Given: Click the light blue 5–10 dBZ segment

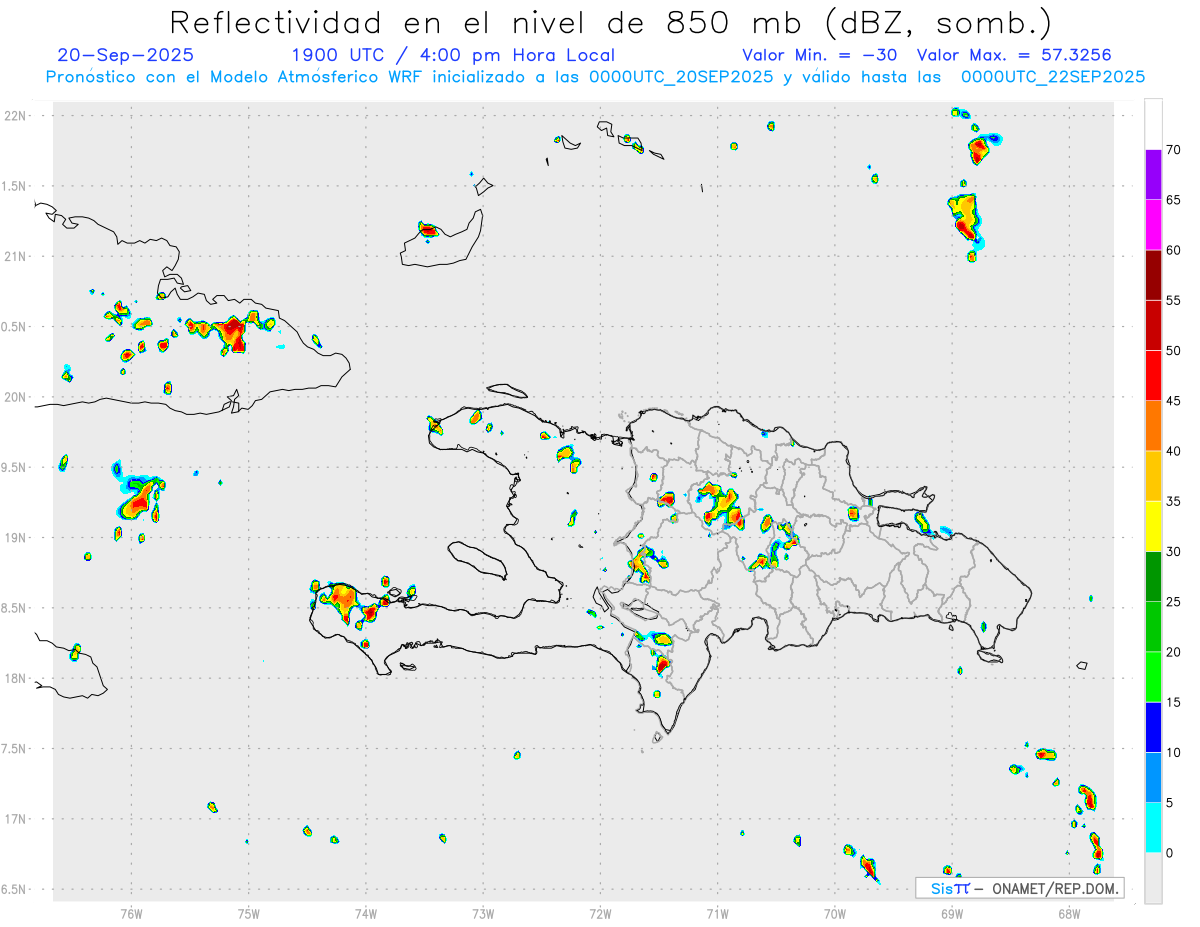Looking at the screenshot, I should tap(1153, 778).
